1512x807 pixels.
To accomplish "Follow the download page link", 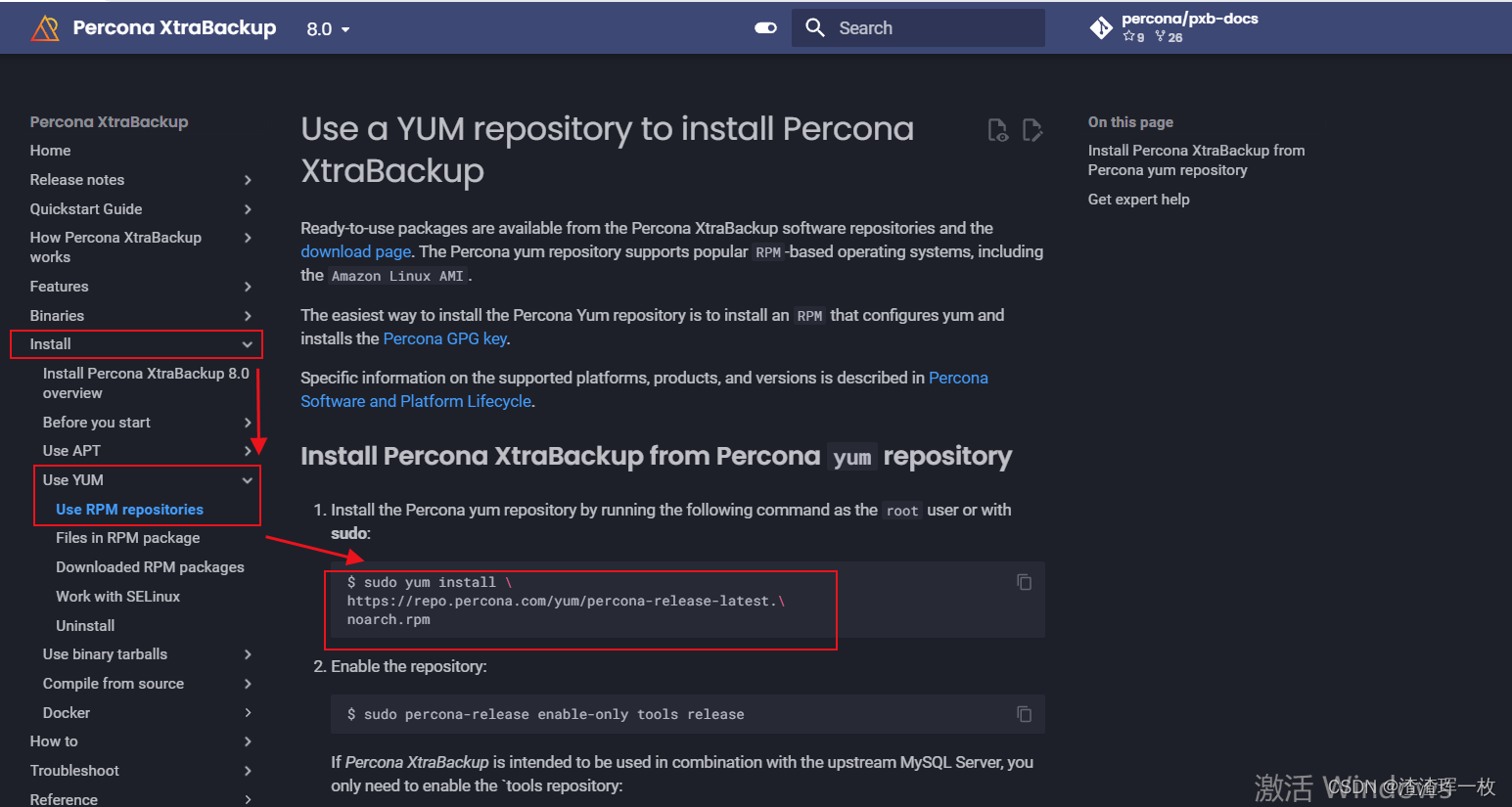I will pos(355,251).
